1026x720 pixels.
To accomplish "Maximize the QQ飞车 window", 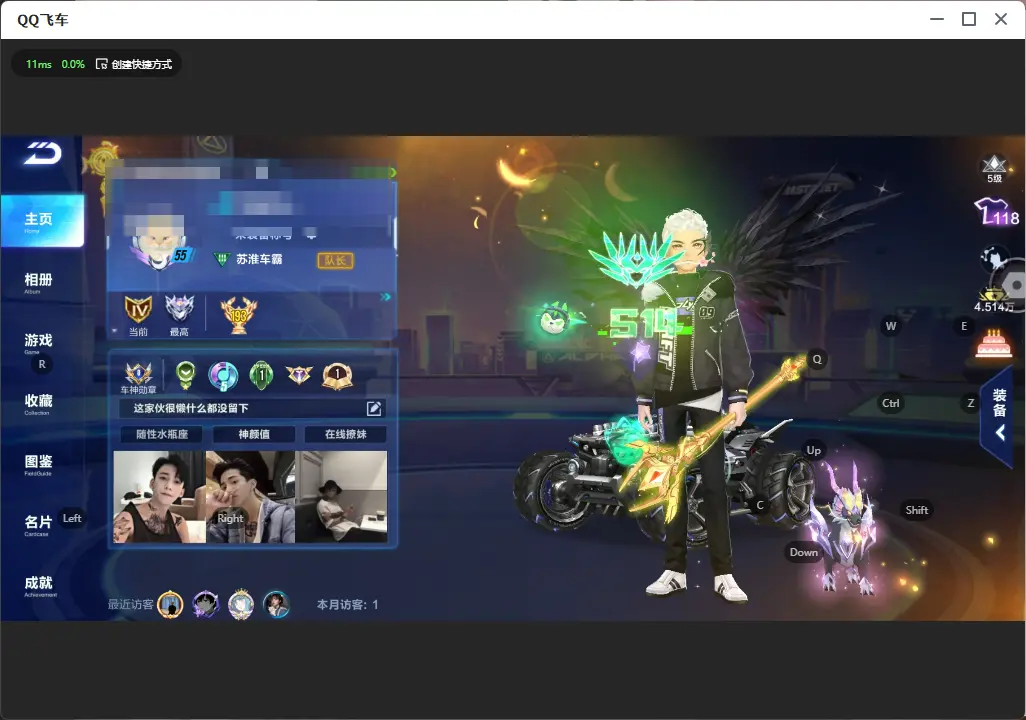I will click(969, 19).
